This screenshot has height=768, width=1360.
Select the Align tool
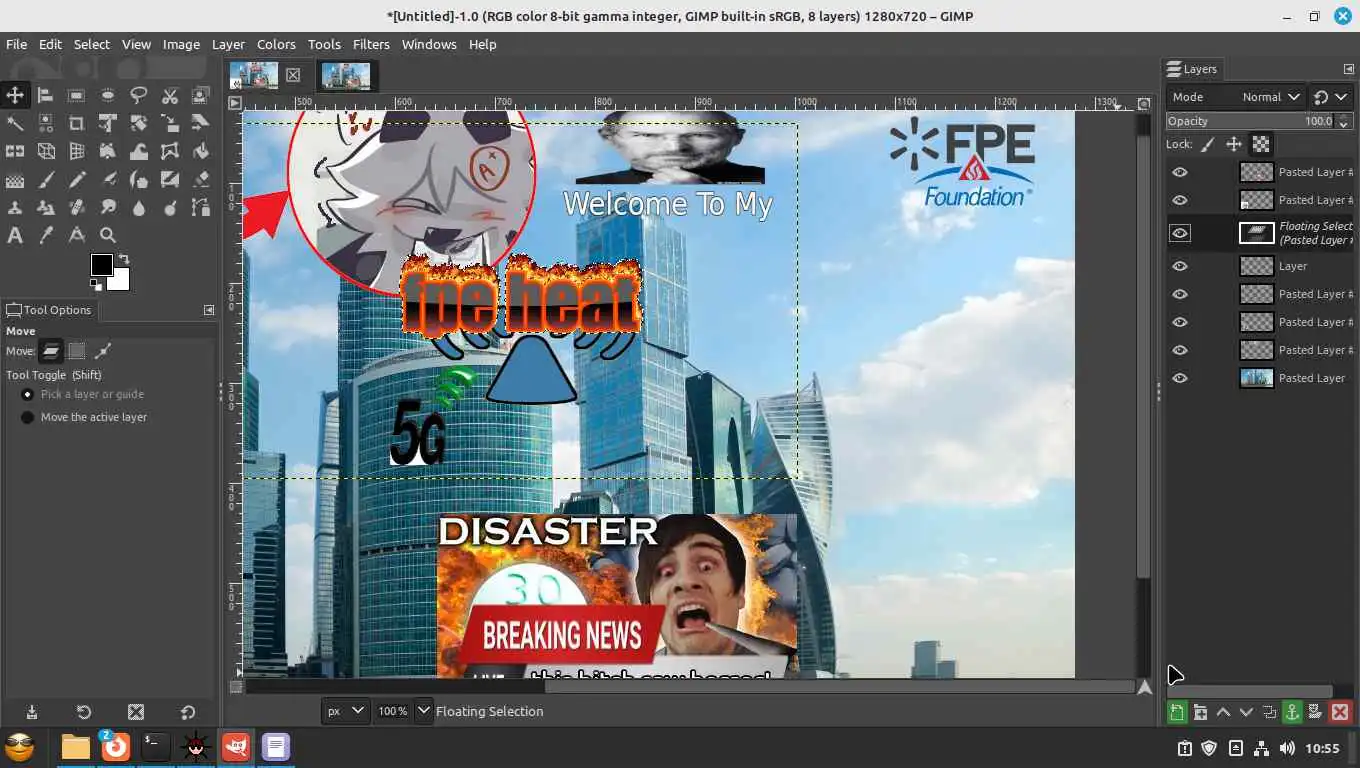click(45, 95)
